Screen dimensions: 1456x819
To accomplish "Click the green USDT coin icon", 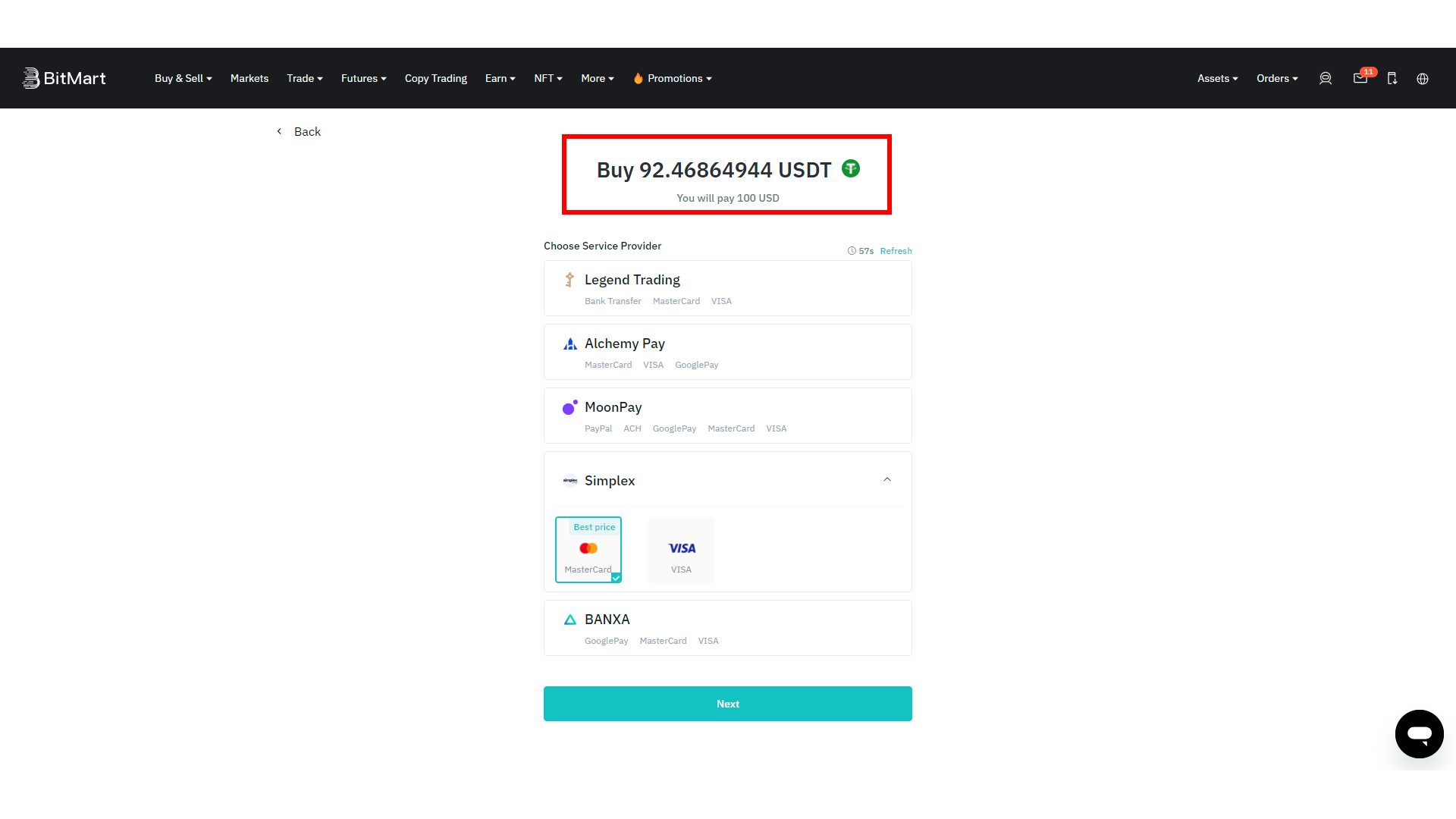I will tap(851, 168).
